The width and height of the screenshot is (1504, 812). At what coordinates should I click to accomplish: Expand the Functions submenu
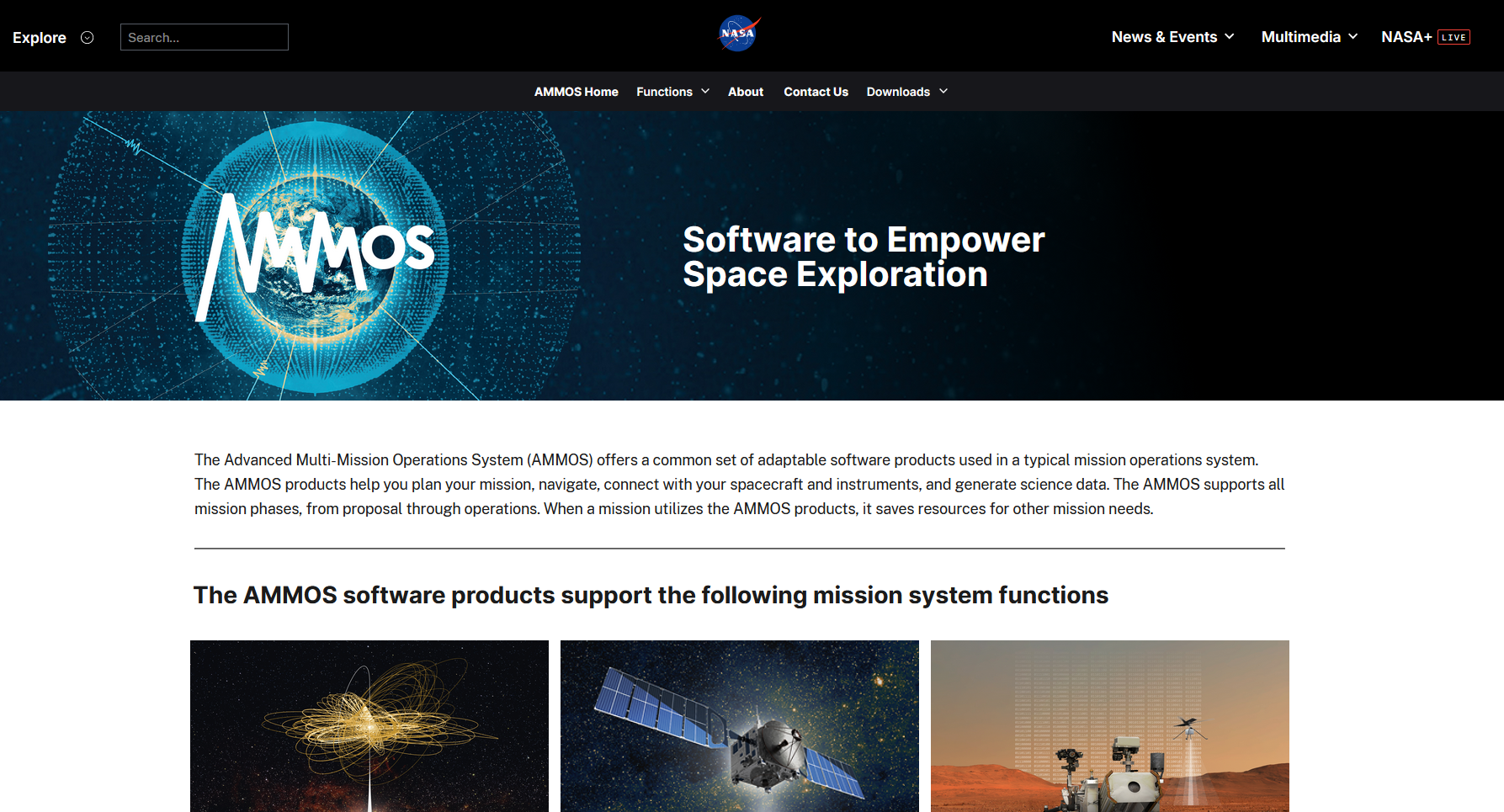tap(664, 92)
